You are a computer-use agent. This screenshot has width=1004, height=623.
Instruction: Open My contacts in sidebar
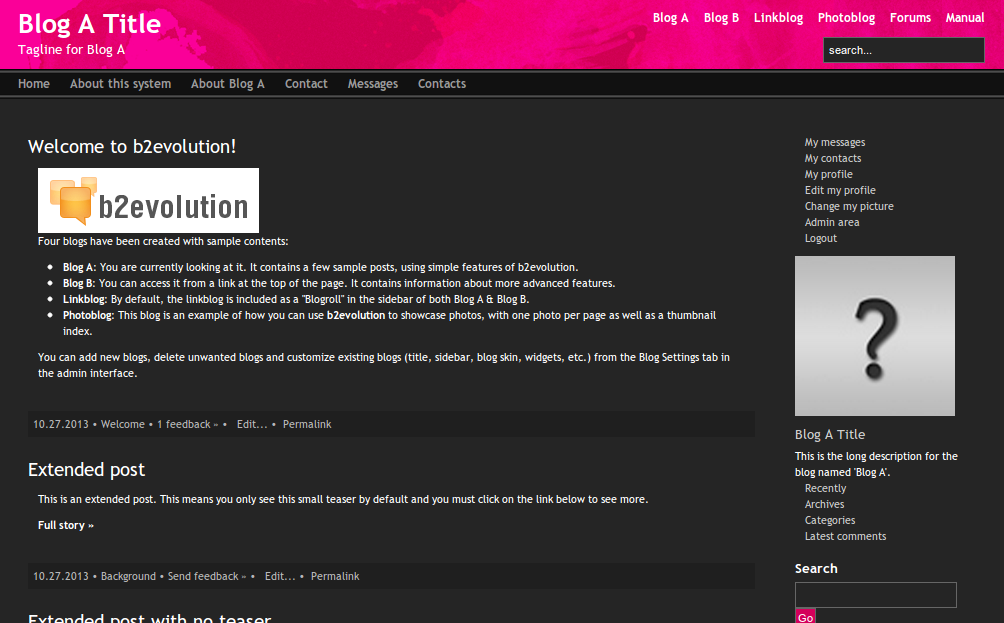[x=833, y=158]
